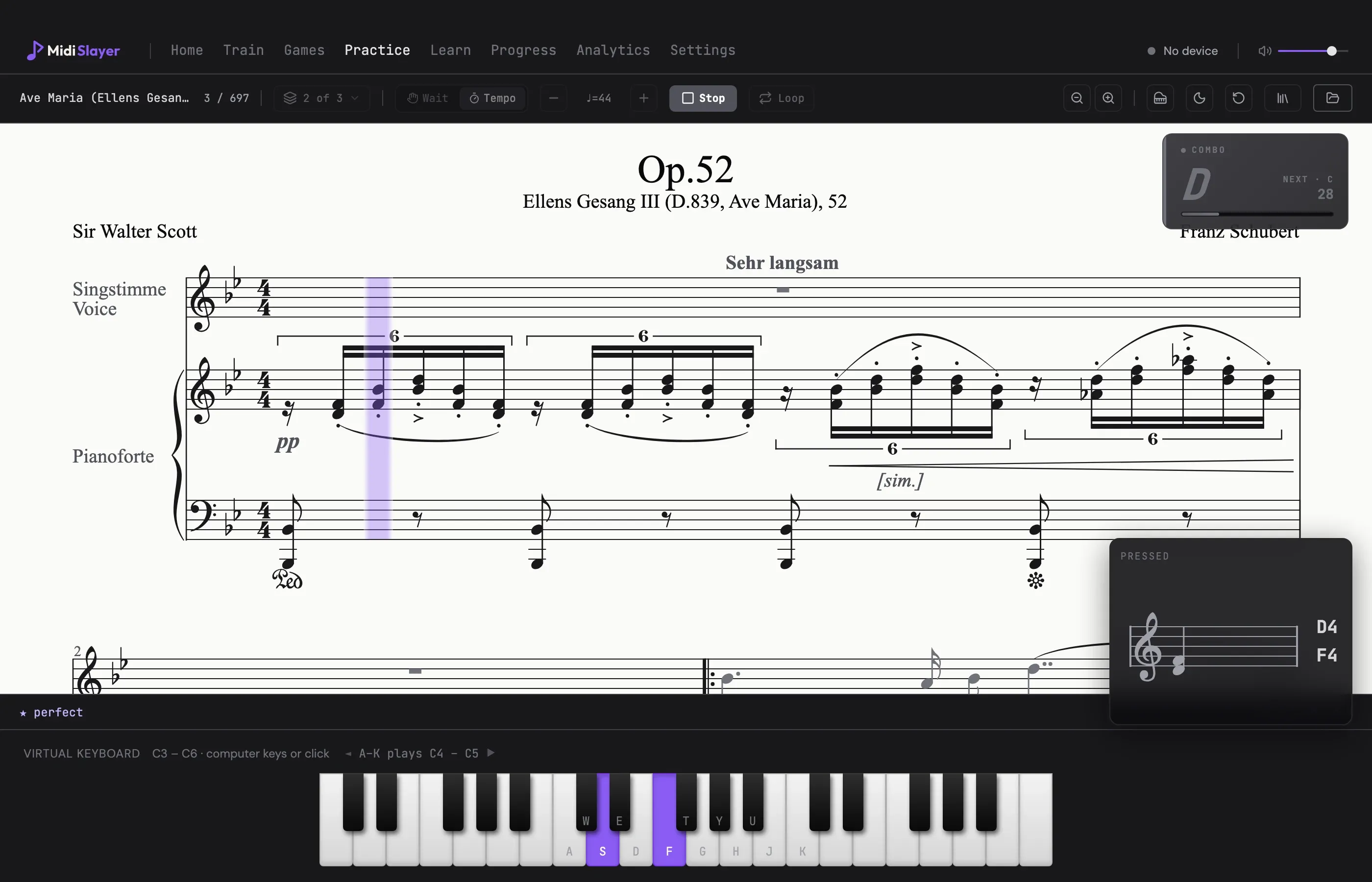This screenshot has height=882, width=1372.
Task: Click the speaker volume icon
Action: 1265,51
